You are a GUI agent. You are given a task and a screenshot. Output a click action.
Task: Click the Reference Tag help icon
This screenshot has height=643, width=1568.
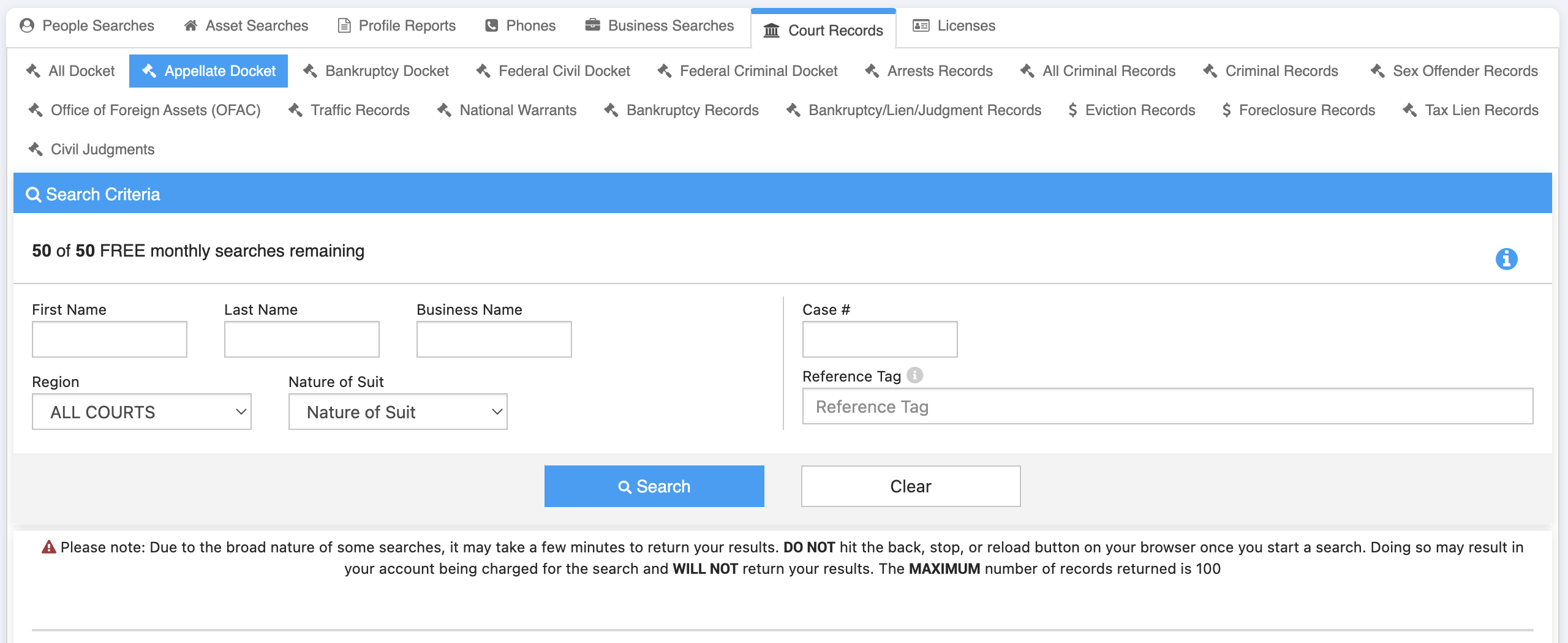(x=914, y=375)
